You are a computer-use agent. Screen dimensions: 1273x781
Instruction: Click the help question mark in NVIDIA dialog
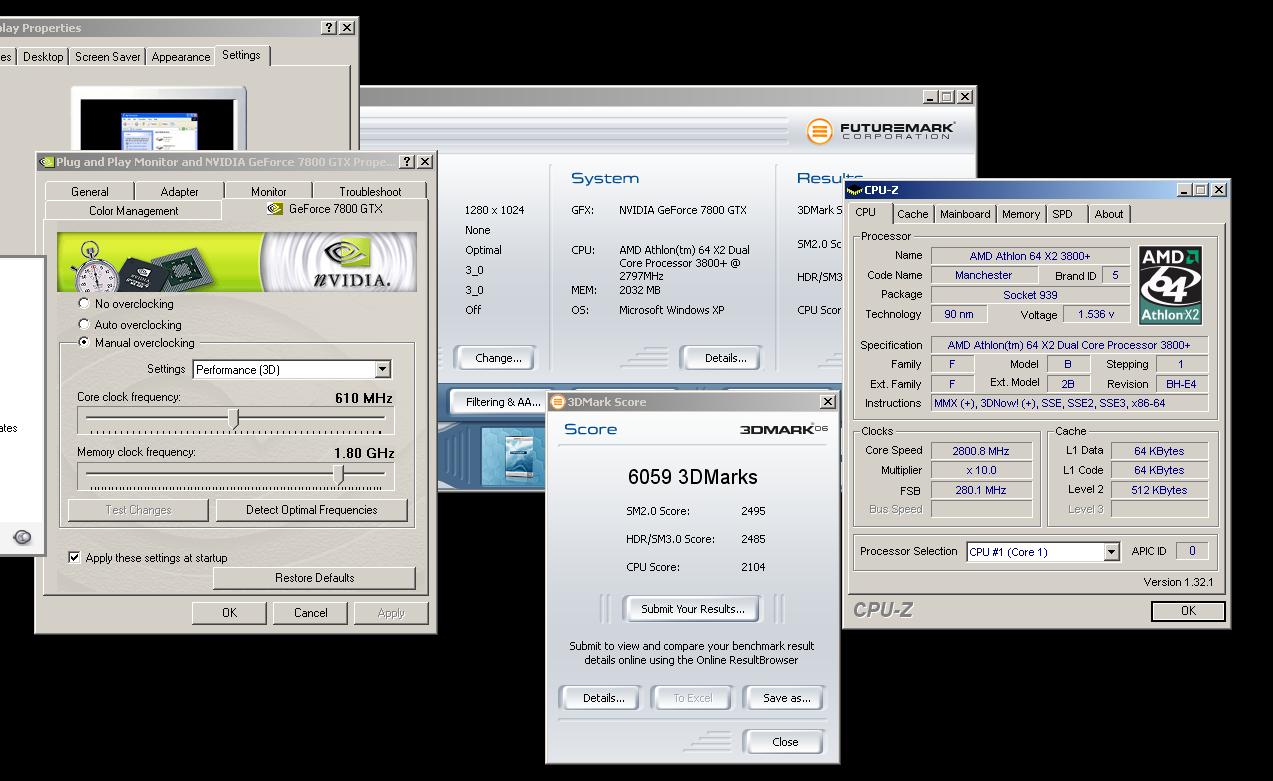pos(407,162)
